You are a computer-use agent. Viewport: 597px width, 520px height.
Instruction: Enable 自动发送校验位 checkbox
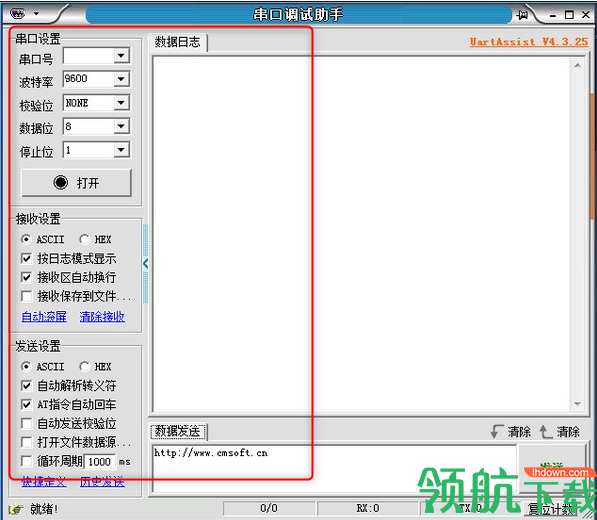pos(26,423)
